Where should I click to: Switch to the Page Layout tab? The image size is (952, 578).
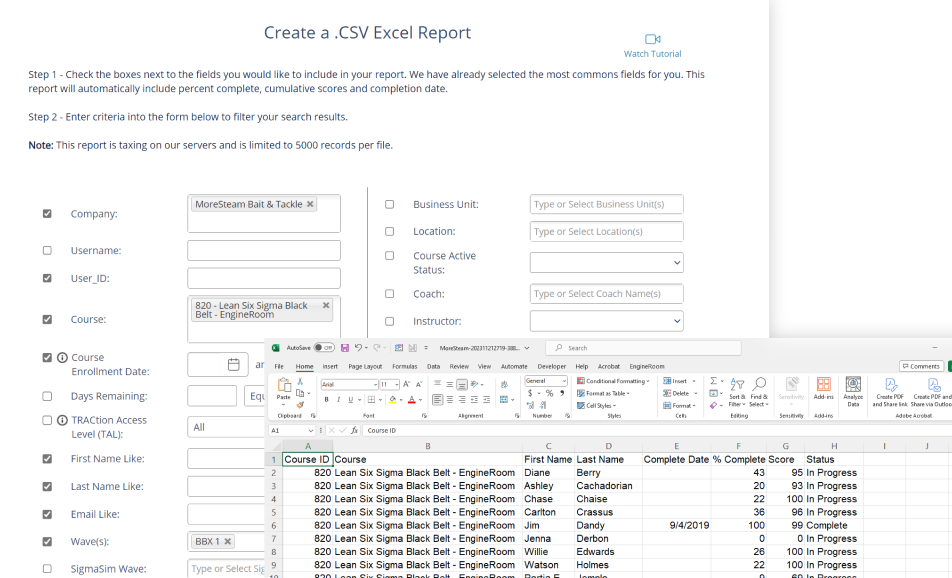(x=365, y=367)
